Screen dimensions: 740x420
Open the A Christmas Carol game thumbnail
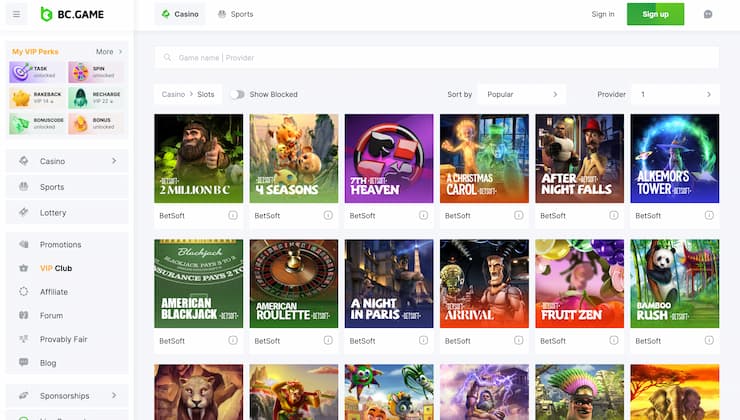coord(484,159)
